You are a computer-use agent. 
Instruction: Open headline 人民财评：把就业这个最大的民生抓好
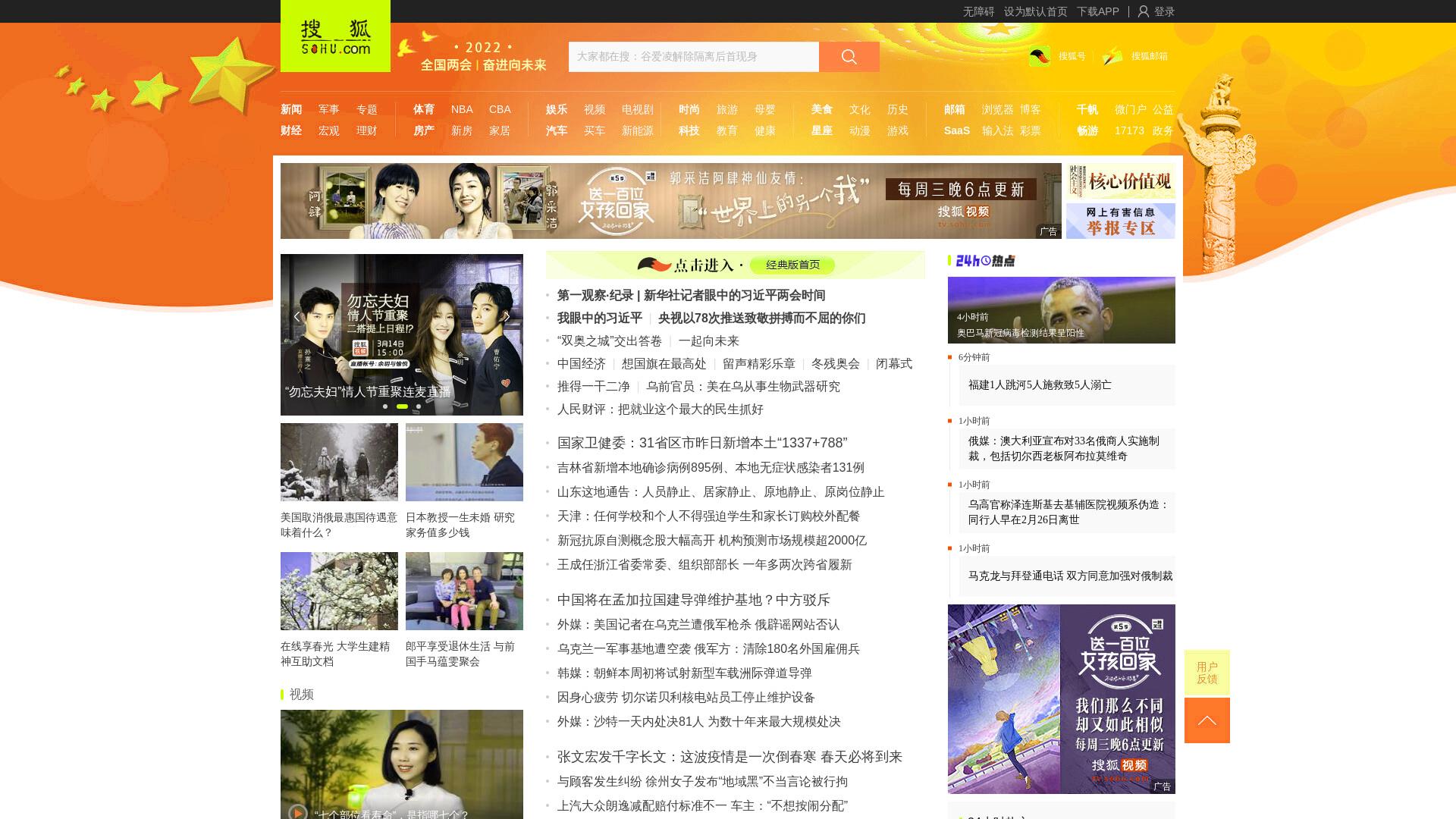(x=661, y=409)
